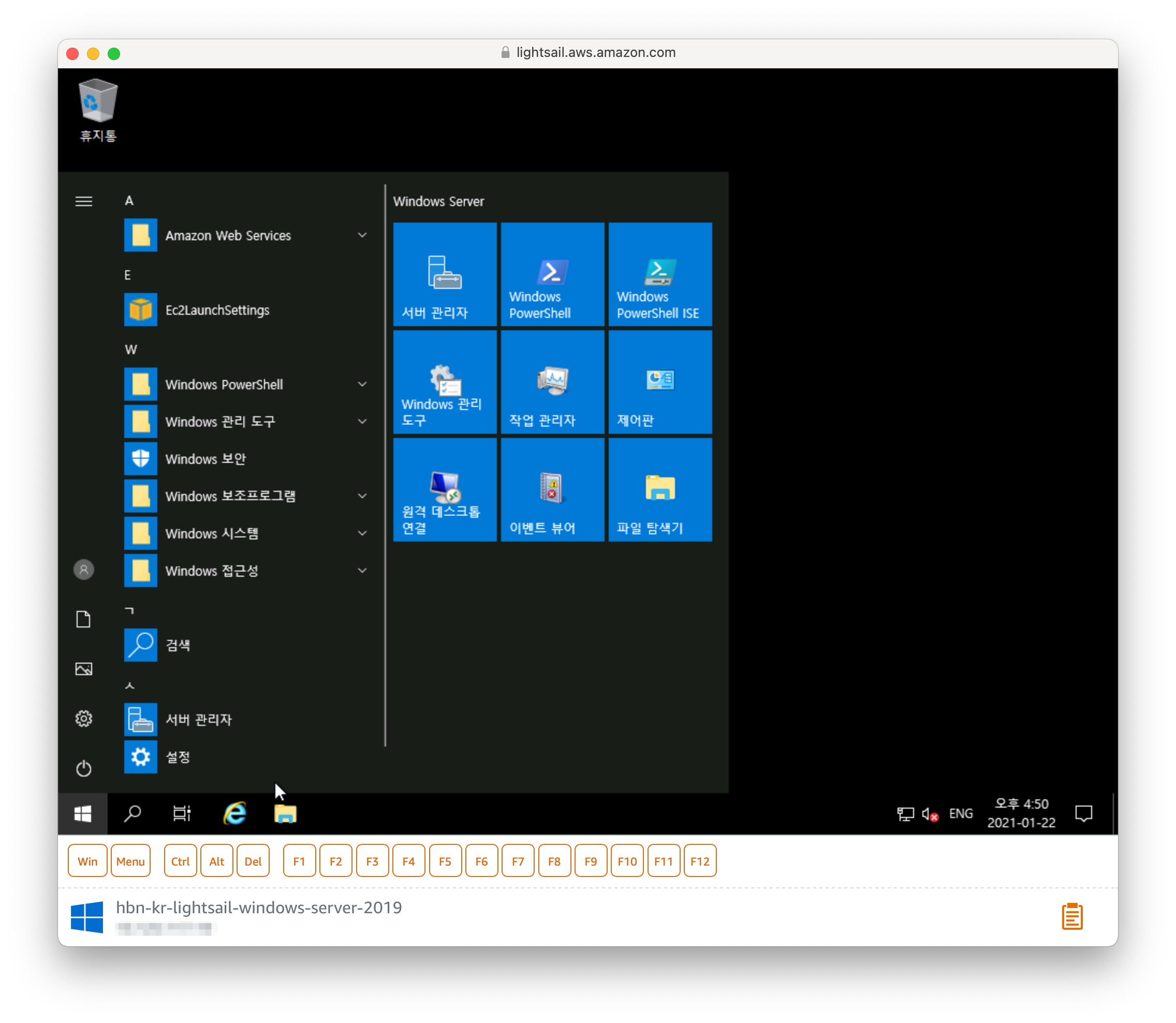Click the Start menu hamburger expand icon
The width and height of the screenshot is (1176, 1023).
pyautogui.click(x=84, y=201)
